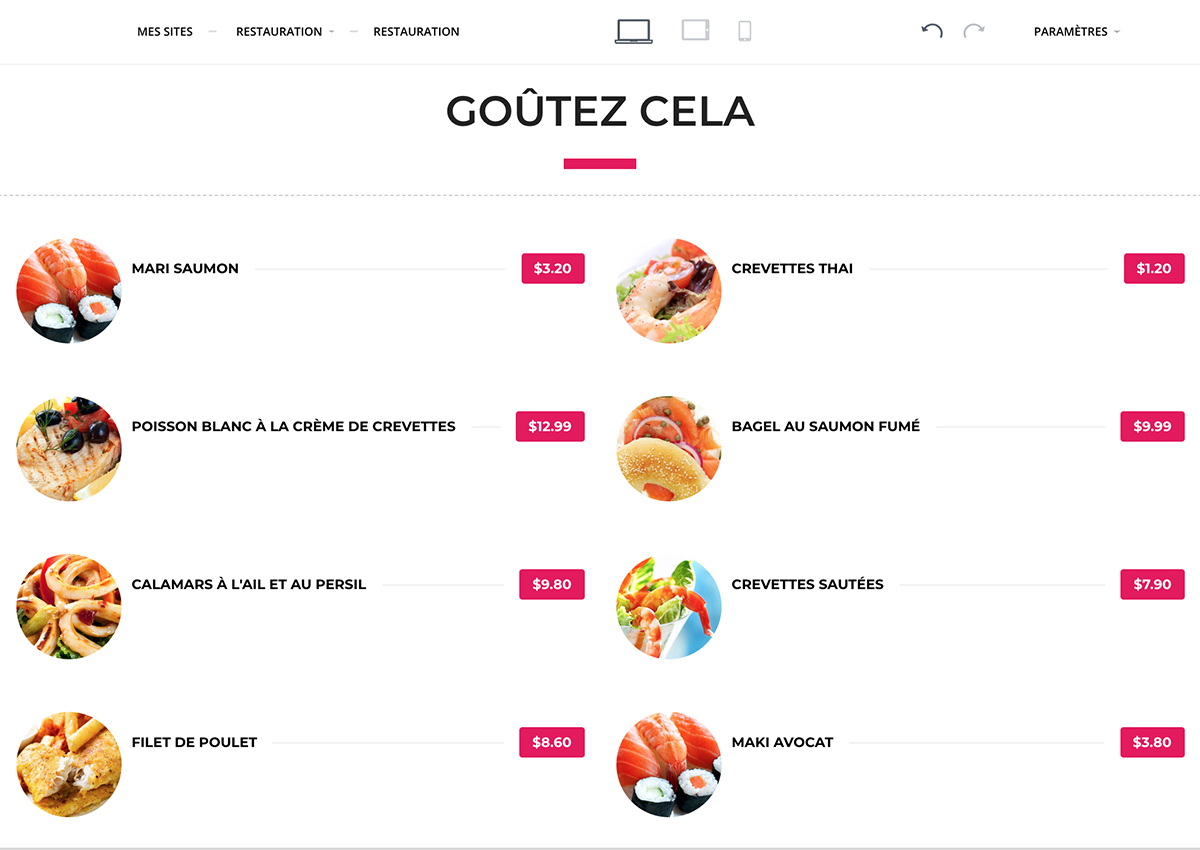The height and width of the screenshot is (850, 1200).
Task: Click the Crevettes Sautées item name
Action: coord(807,585)
